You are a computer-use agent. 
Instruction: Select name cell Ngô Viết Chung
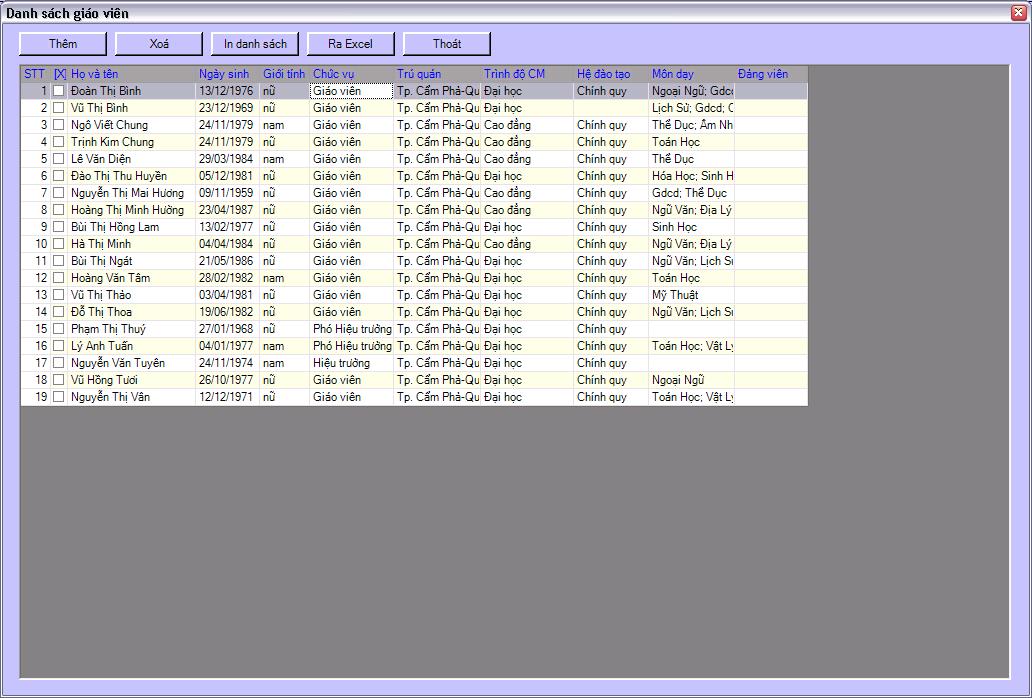point(132,125)
